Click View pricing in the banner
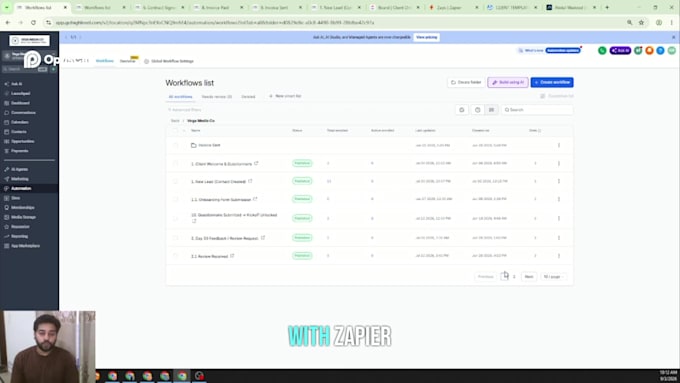The image size is (680, 383). click(x=426, y=37)
